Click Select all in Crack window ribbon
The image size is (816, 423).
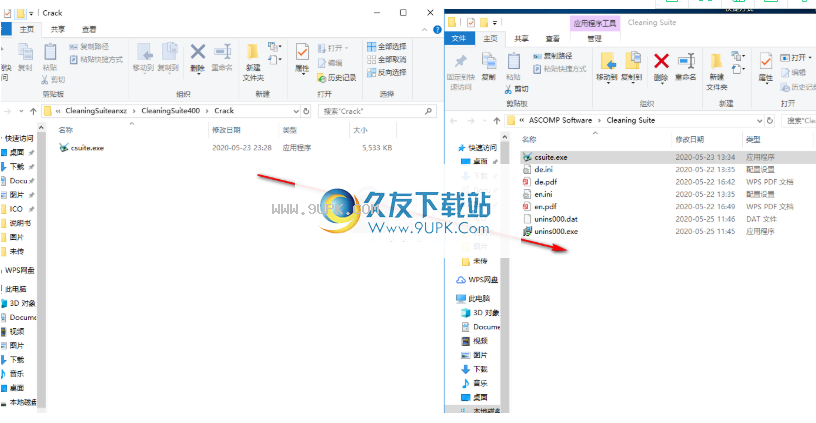point(386,46)
